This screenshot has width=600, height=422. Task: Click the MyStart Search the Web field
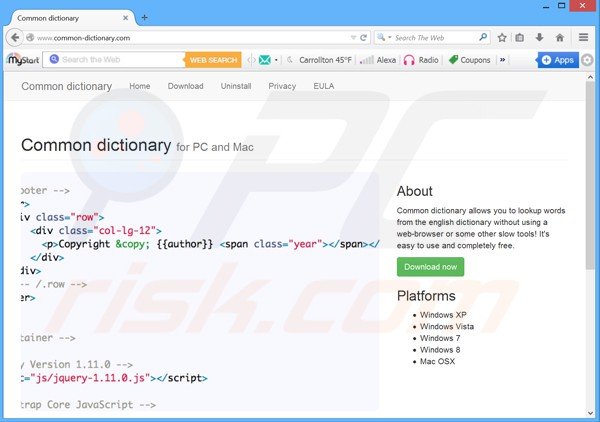[x=114, y=60]
